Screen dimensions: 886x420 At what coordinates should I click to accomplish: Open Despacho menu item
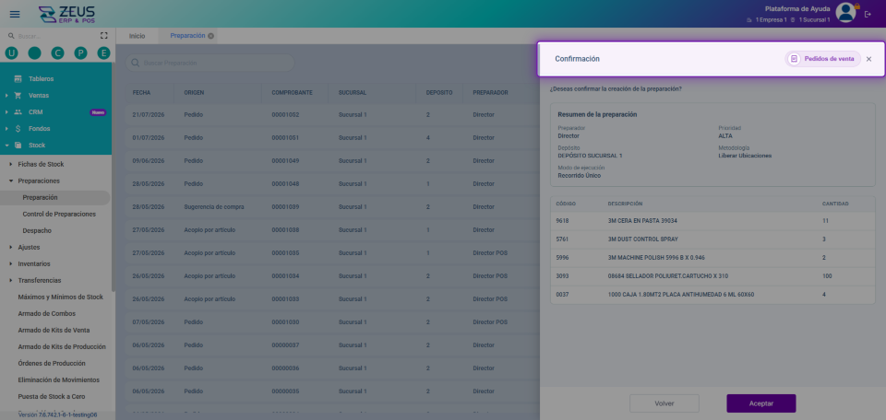pos(37,231)
